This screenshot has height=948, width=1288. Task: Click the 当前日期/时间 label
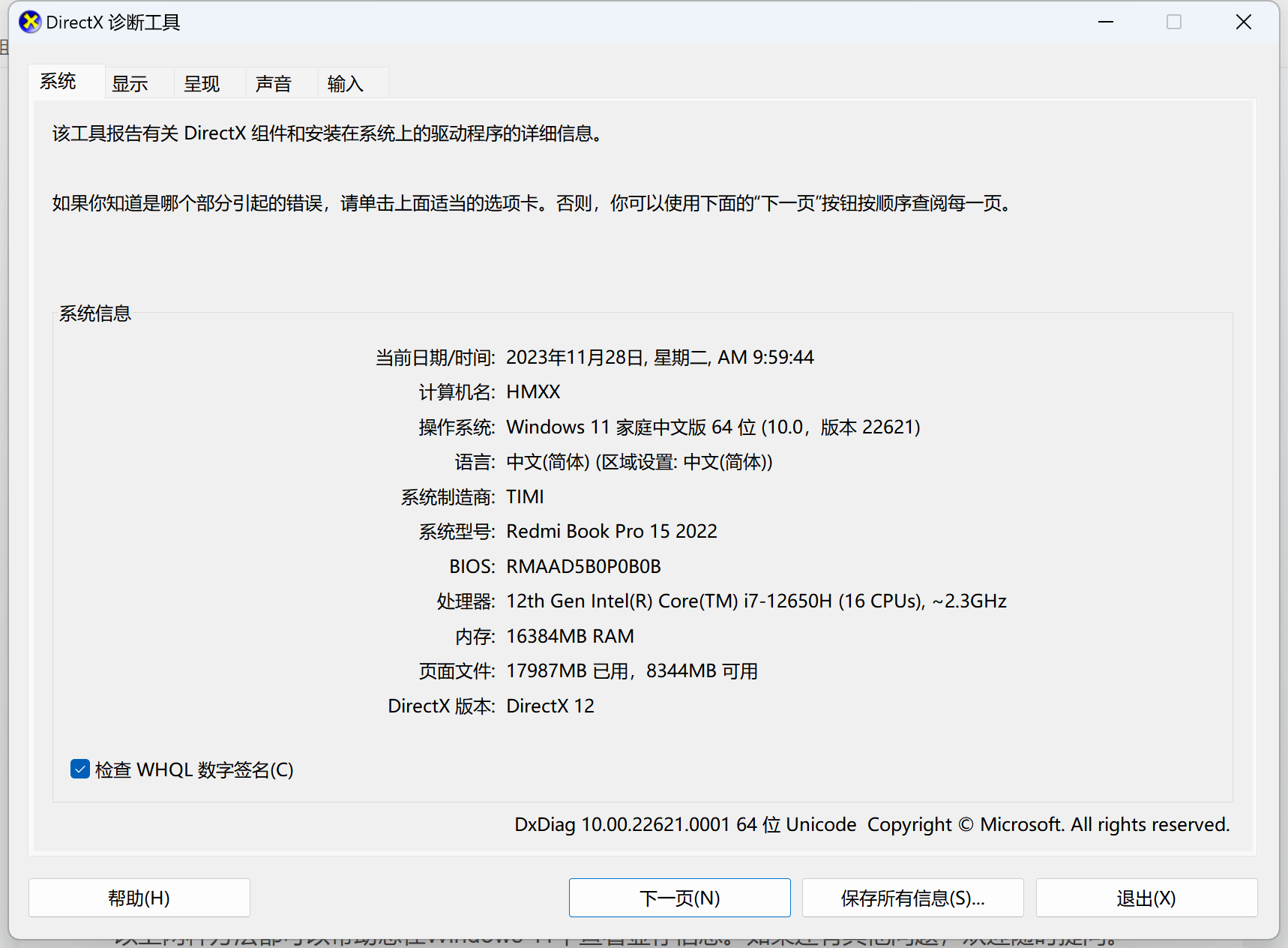[435, 358]
